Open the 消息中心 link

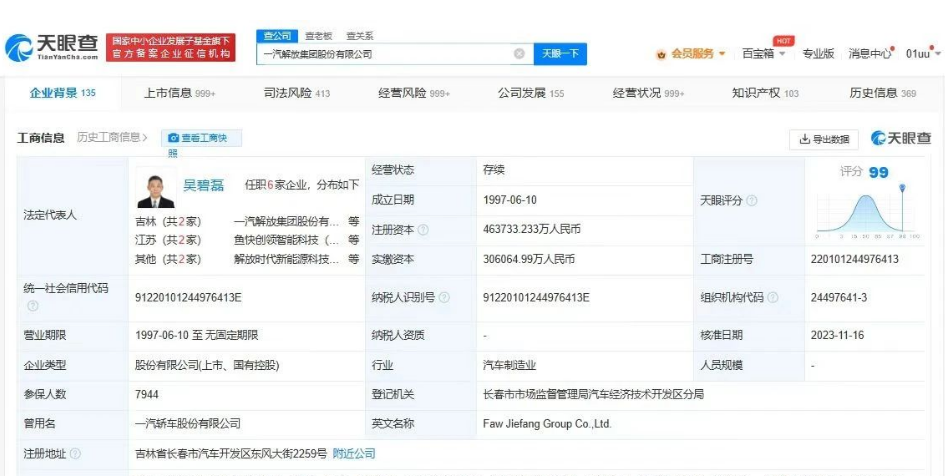click(870, 54)
